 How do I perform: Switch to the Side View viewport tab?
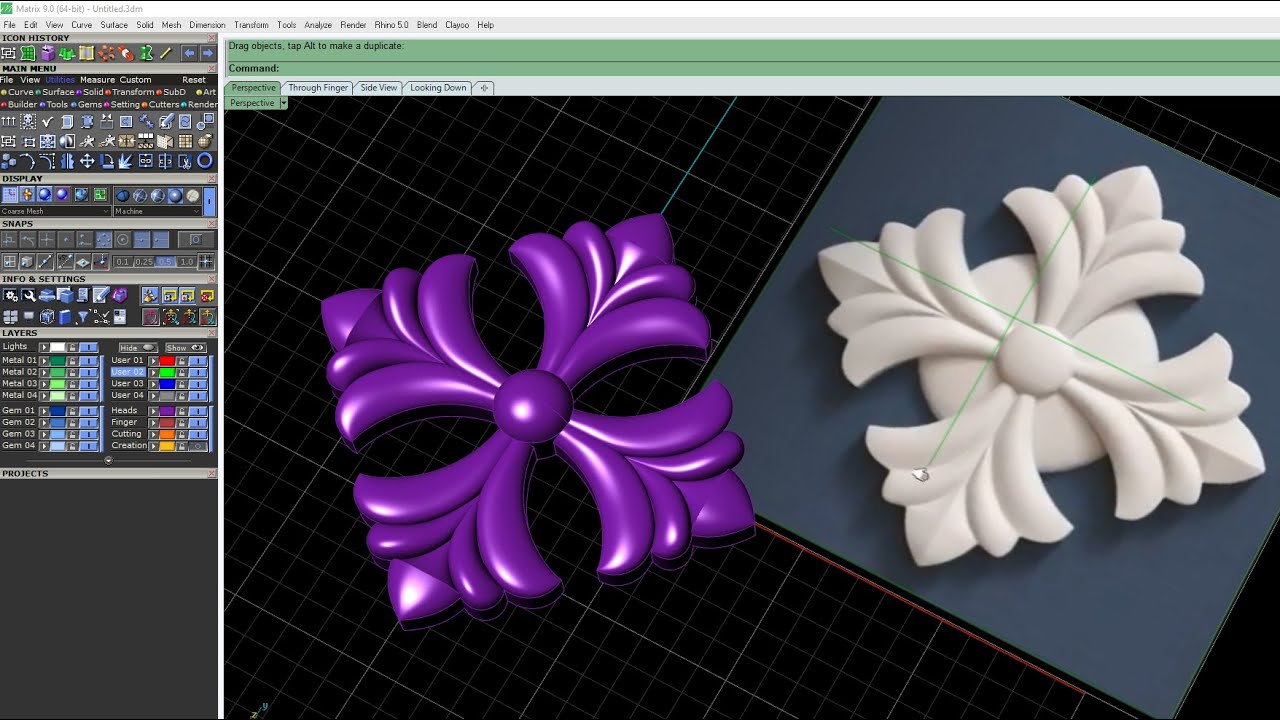pos(379,88)
